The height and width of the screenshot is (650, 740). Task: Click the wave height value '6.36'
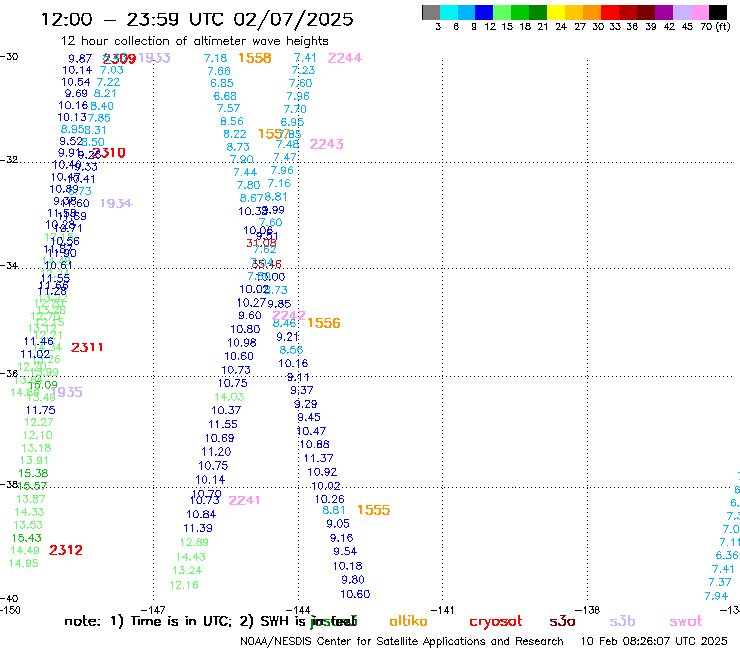click(727, 556)
